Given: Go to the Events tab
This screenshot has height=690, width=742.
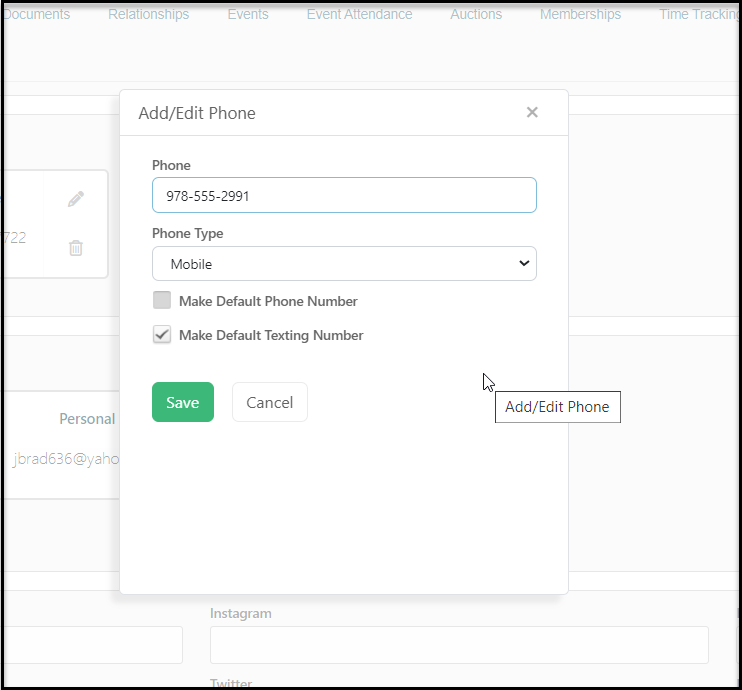Looking at the screenshot, I should click(248, 14).
